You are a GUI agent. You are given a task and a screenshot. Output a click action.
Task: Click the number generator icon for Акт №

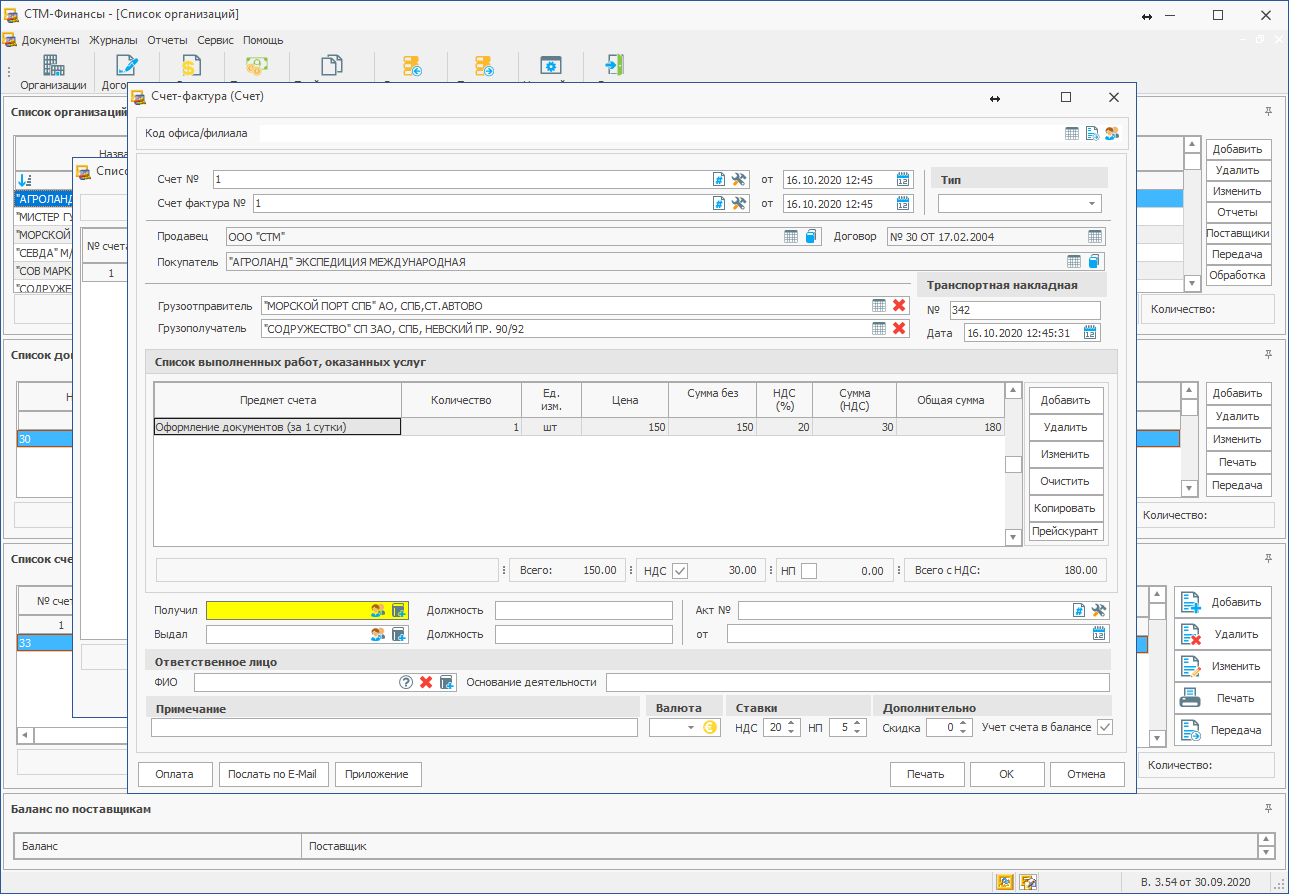pos(1079,610)
